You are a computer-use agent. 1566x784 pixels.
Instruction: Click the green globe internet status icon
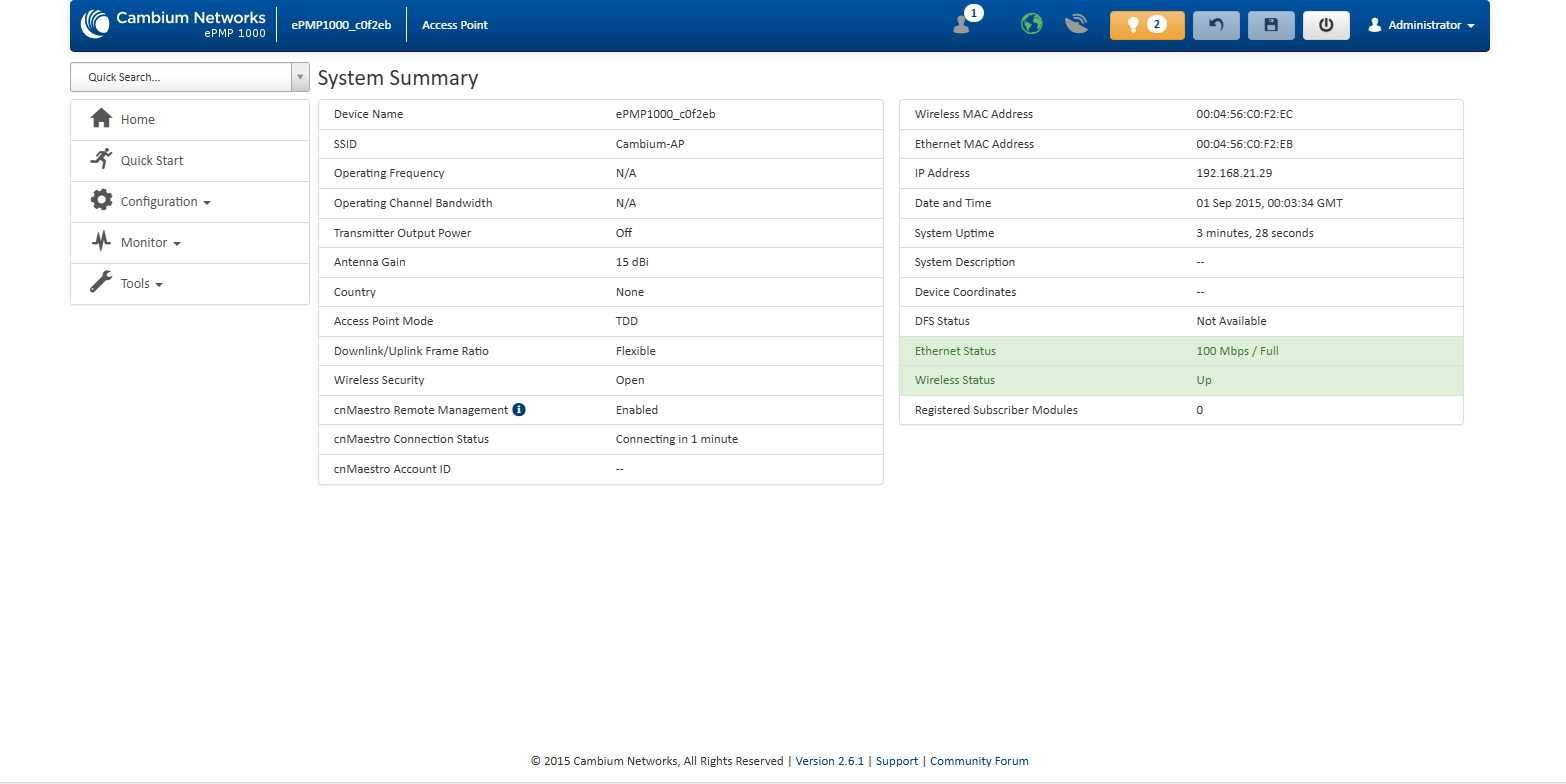click(x=1031, y=24)
